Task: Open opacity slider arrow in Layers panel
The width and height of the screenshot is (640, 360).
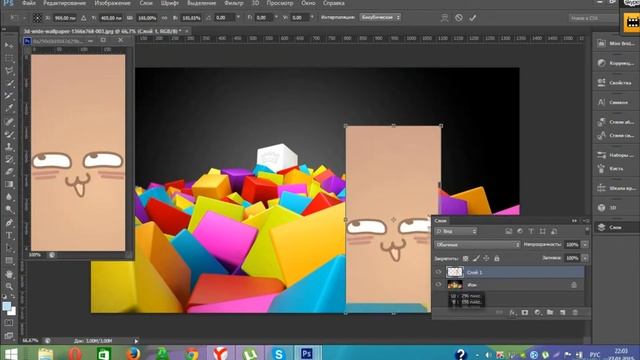Action: (585, 244)
